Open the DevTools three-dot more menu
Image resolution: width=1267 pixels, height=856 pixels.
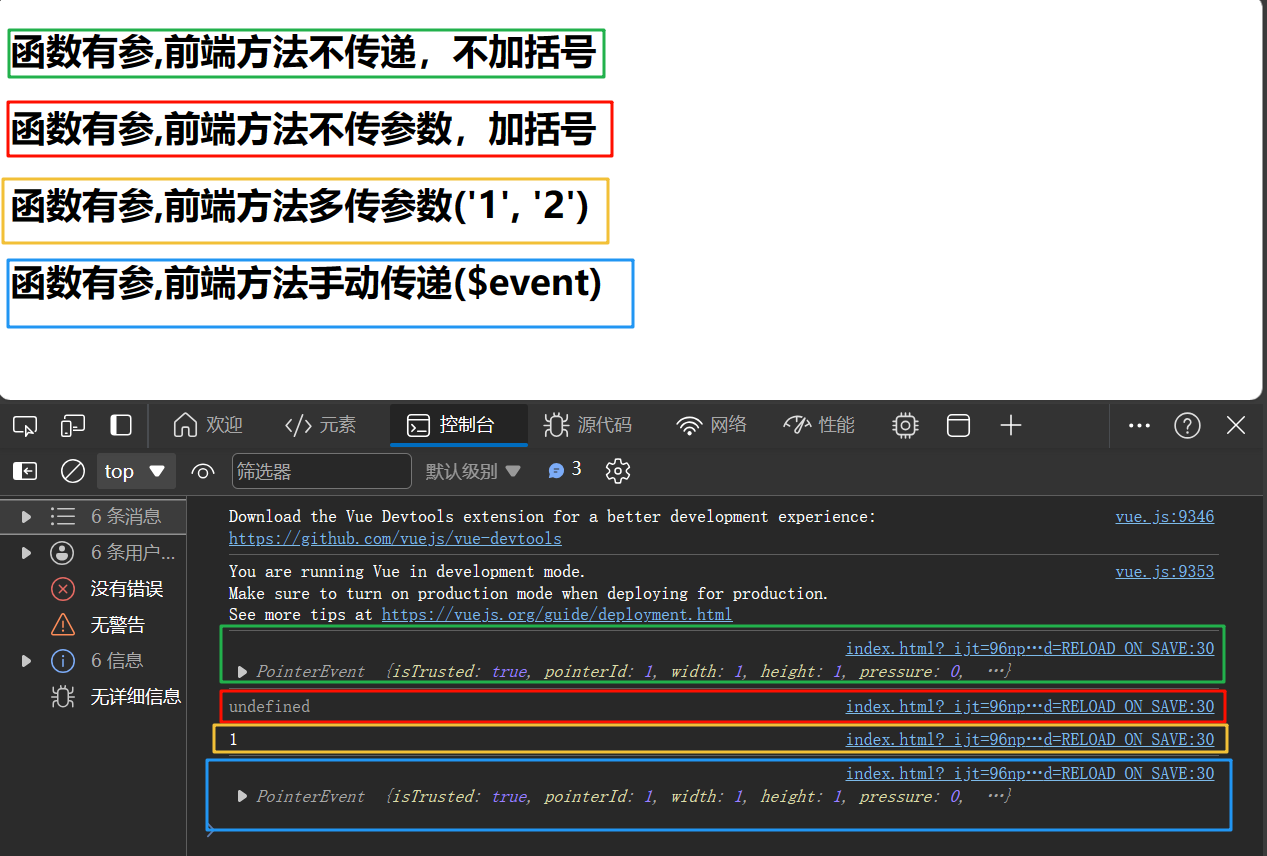pos(1139,425)
